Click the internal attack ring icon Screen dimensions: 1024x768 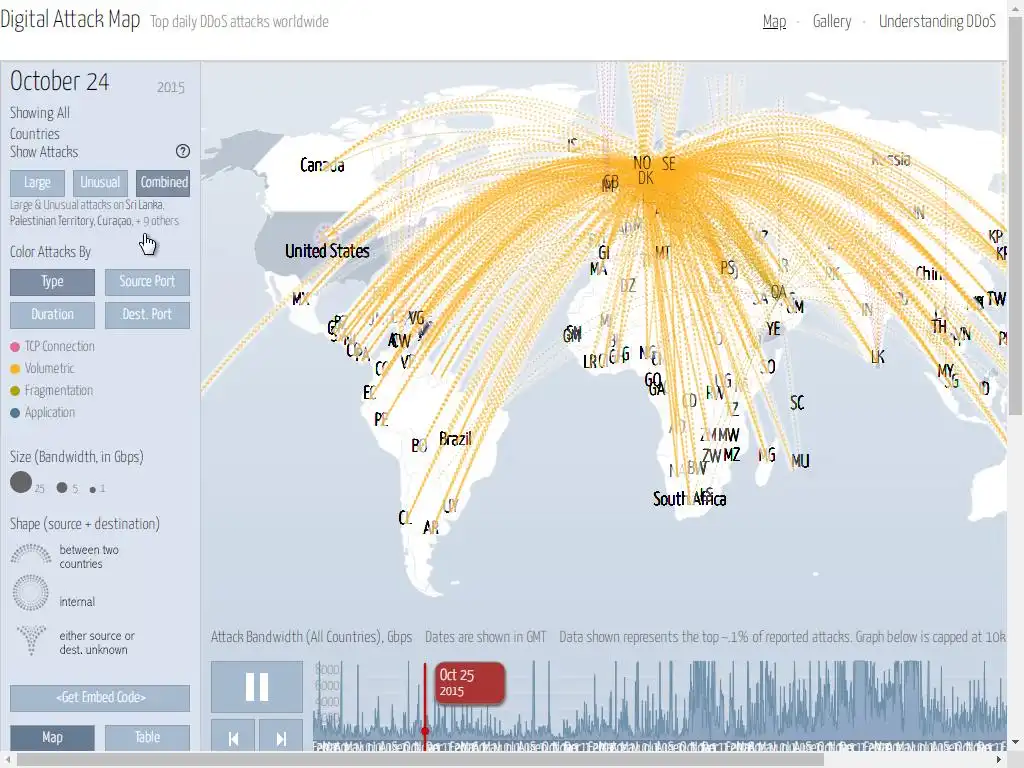31,592
